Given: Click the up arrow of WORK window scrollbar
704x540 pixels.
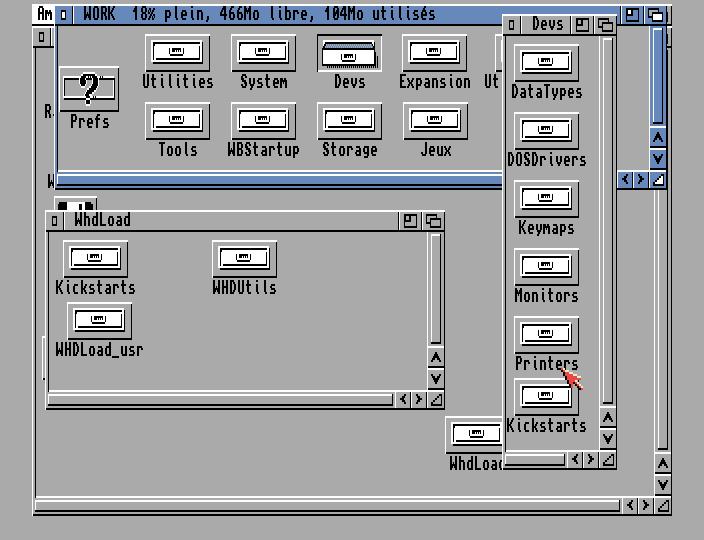Looking at the screenshot, I should click(658, 137).
